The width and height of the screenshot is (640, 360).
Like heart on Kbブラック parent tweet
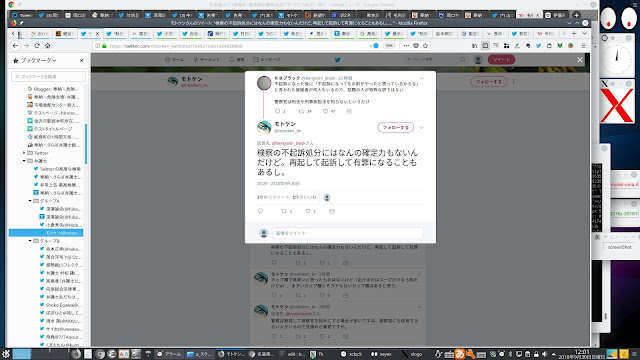325,111
